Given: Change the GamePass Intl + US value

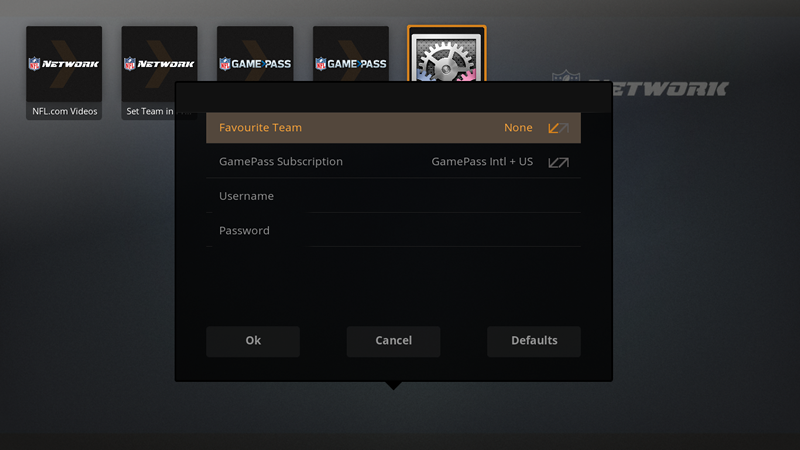Looking at the screenshot, I should 482,162.
